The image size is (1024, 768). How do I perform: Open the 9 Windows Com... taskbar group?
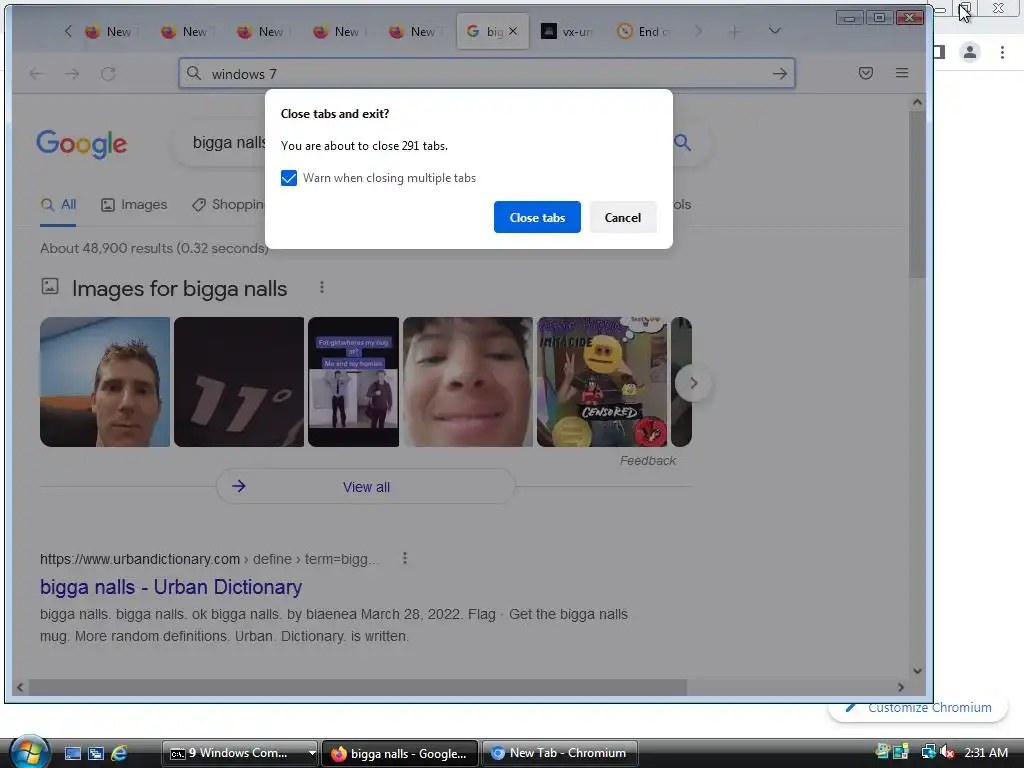[x=233, y=753]
